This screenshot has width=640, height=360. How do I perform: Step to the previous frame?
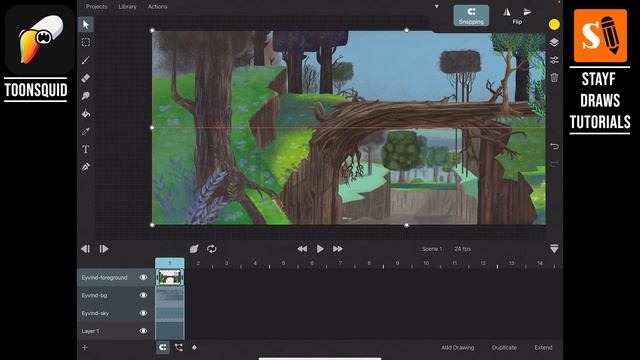[85, 249]
